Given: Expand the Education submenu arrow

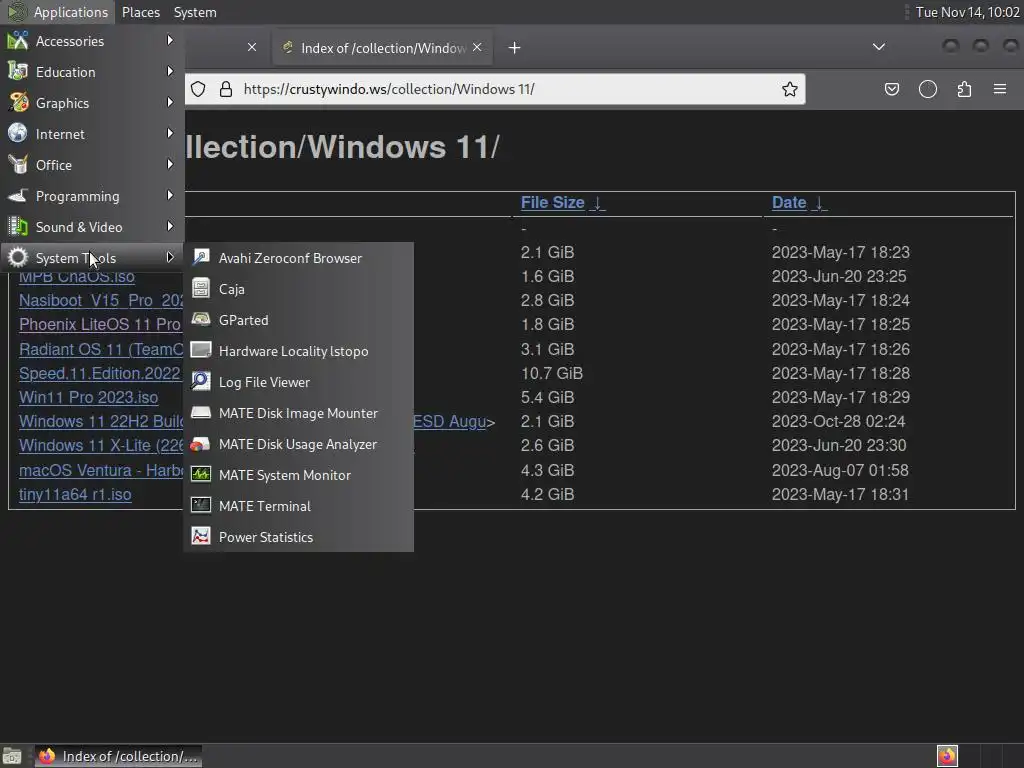Looking at the screenshot, I should click(x=170, y=71).
